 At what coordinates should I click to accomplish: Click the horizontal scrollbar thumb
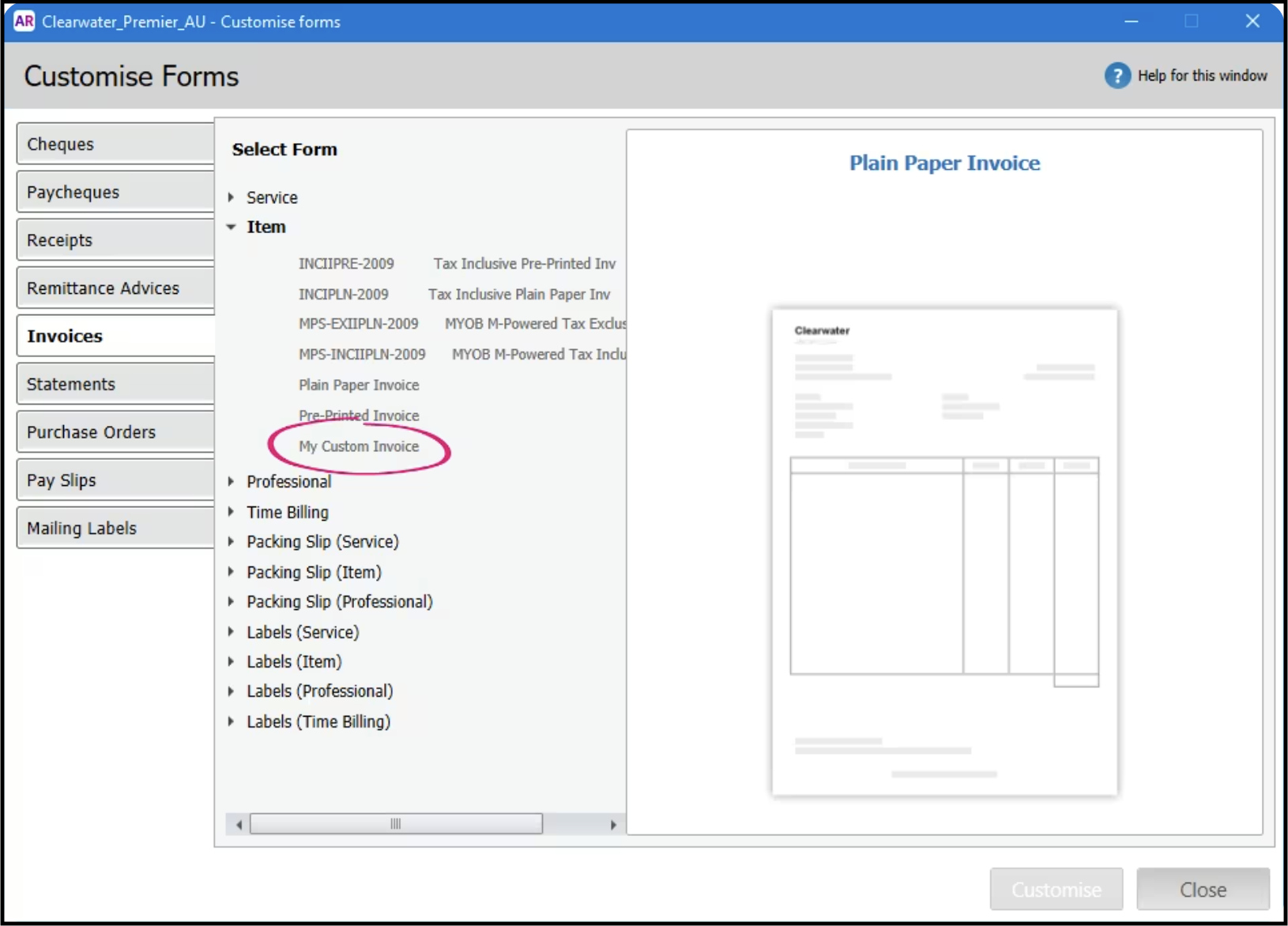pyautogui.click(x=396, y=824)
